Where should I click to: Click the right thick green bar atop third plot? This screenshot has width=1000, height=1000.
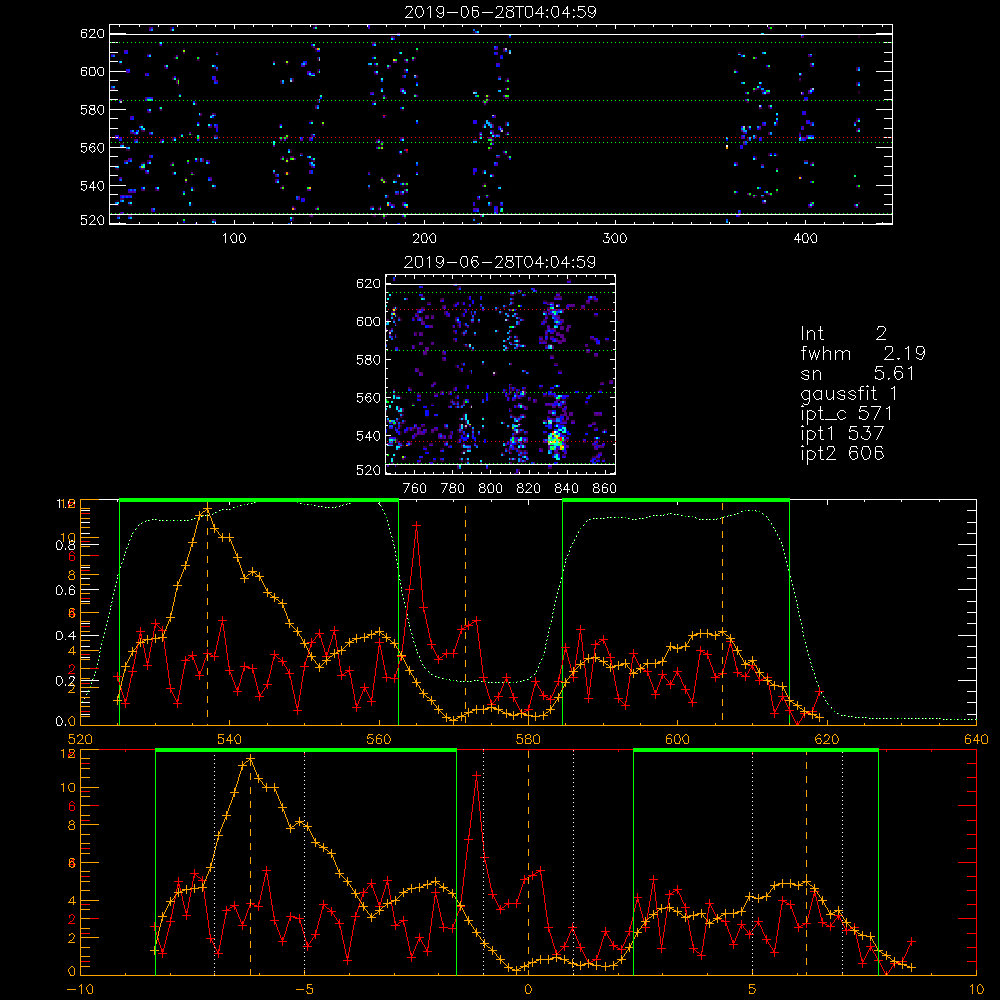pyautogui.click(x=676, y=501)
